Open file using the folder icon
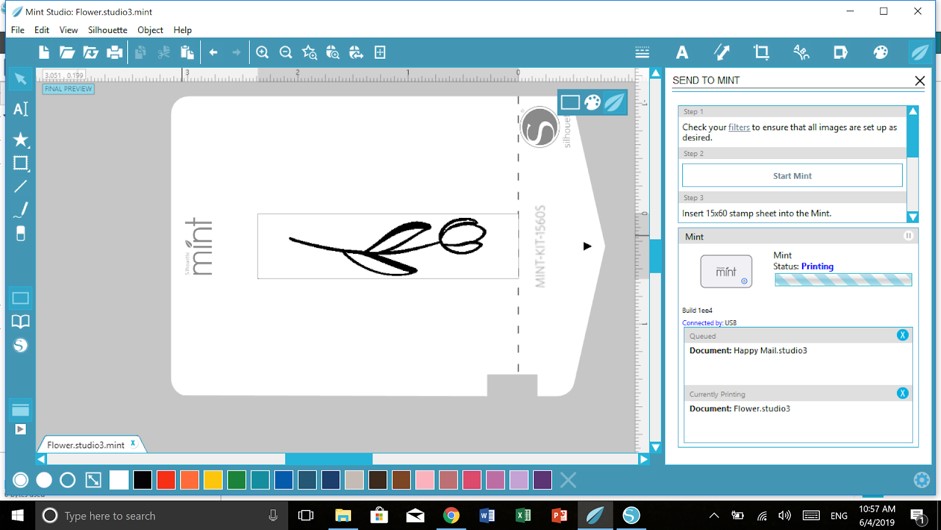The image size is (941, 530). [x=67, y=53]
